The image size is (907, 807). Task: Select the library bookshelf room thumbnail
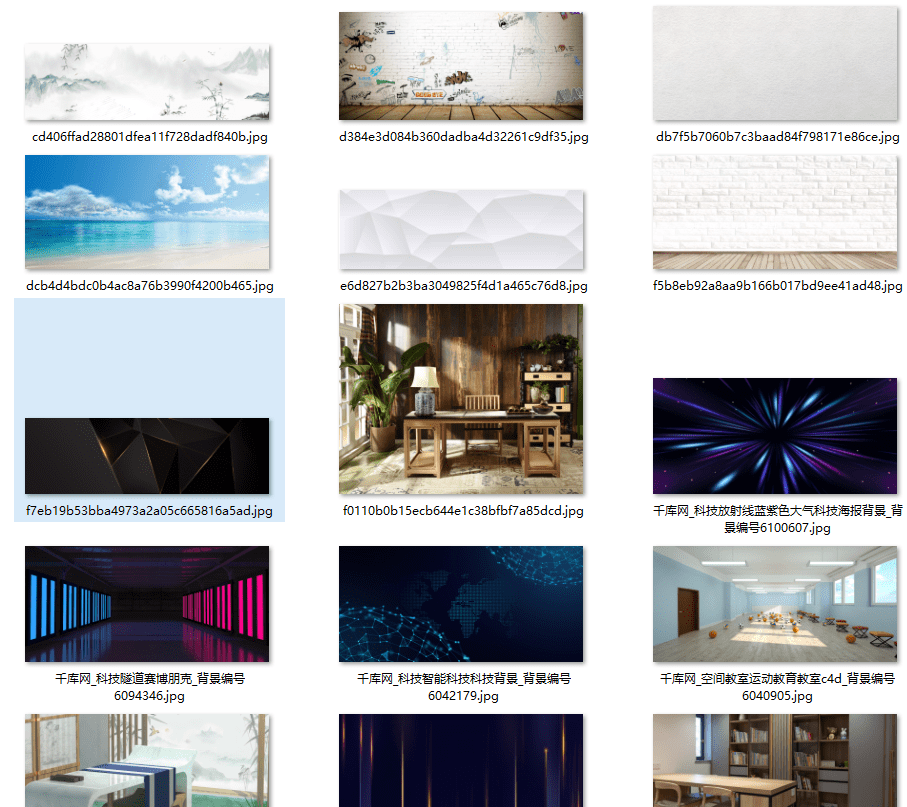(775, 760)
